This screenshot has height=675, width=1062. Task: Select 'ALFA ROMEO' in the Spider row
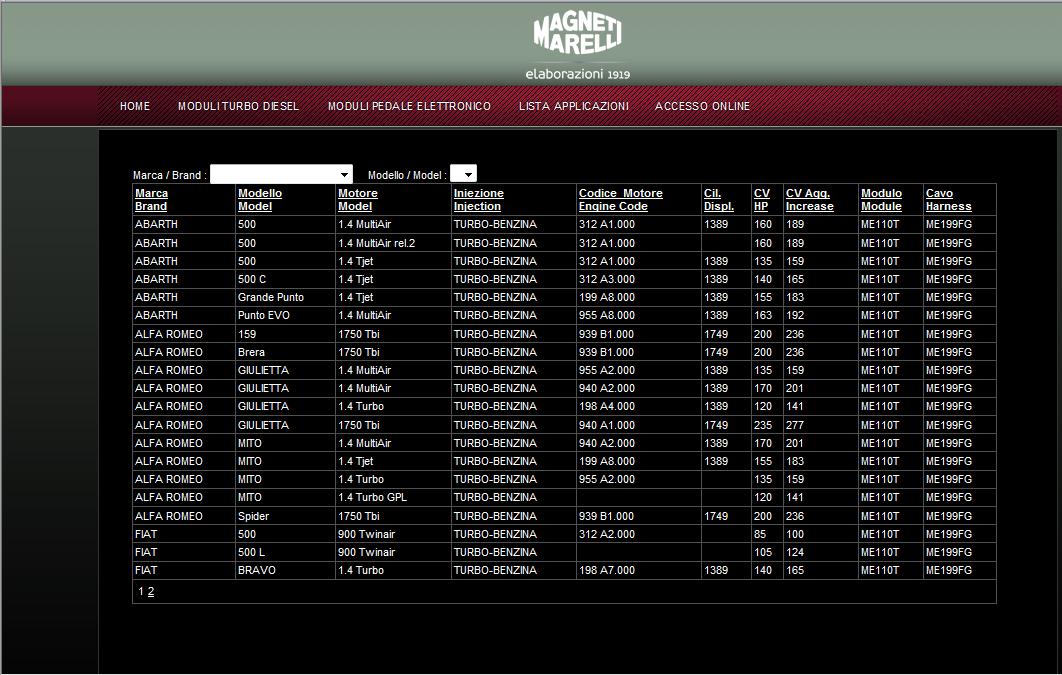point(169,517)
